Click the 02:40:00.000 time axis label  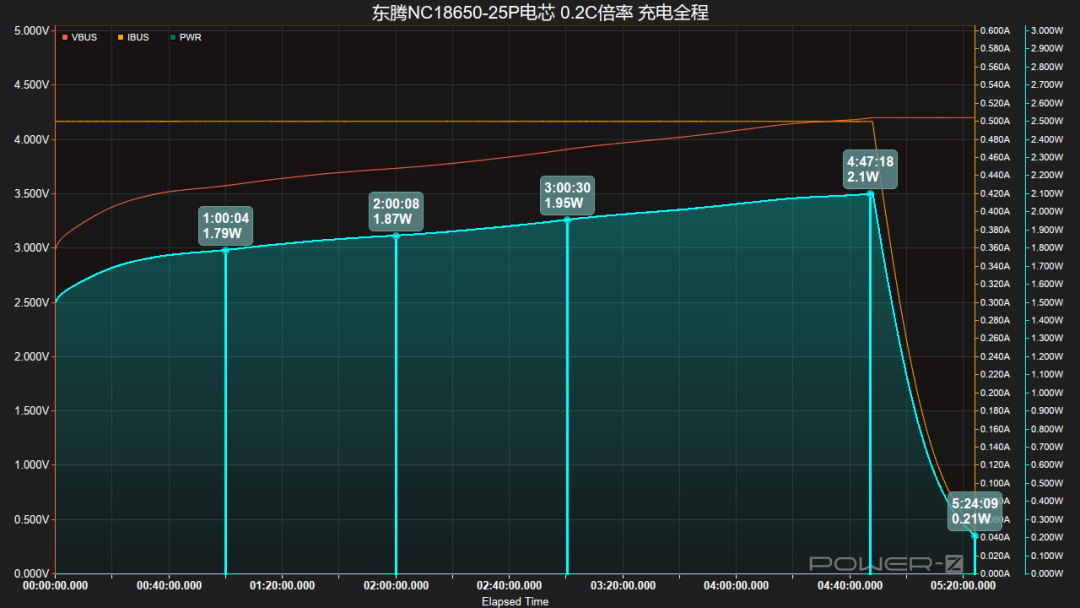(x=509, y=586)
